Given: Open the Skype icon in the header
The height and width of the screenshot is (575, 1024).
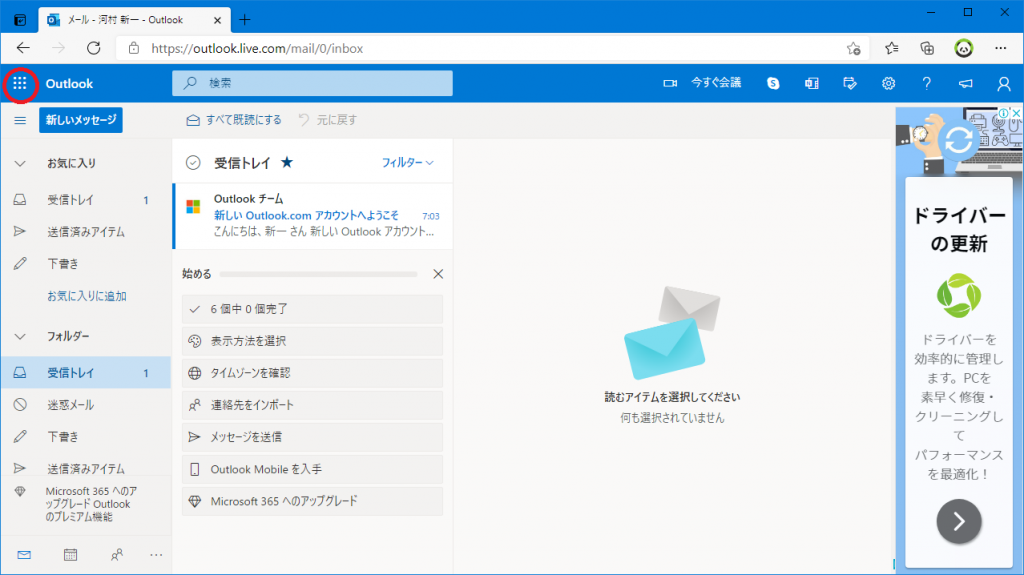Looking at the screenshot, I should pyautogui.click(x=773, y=84).
